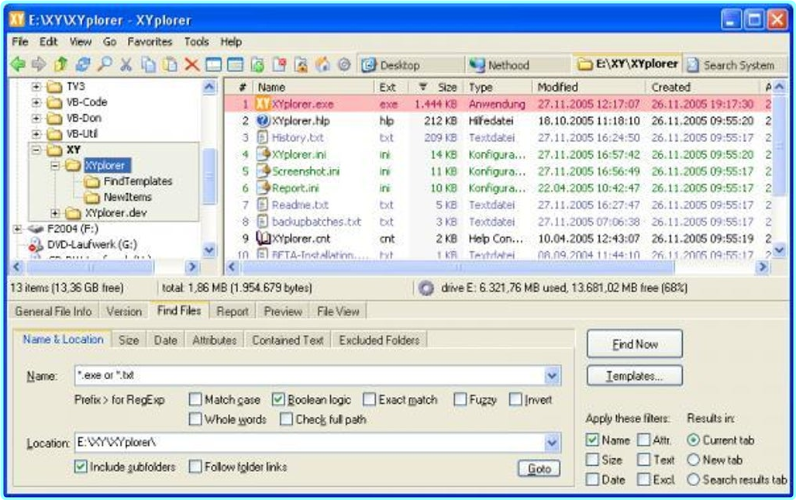Click the NewItems folder icon in tree
The image size is (796, 500).
pyautogui.click(x=92, y=197)
